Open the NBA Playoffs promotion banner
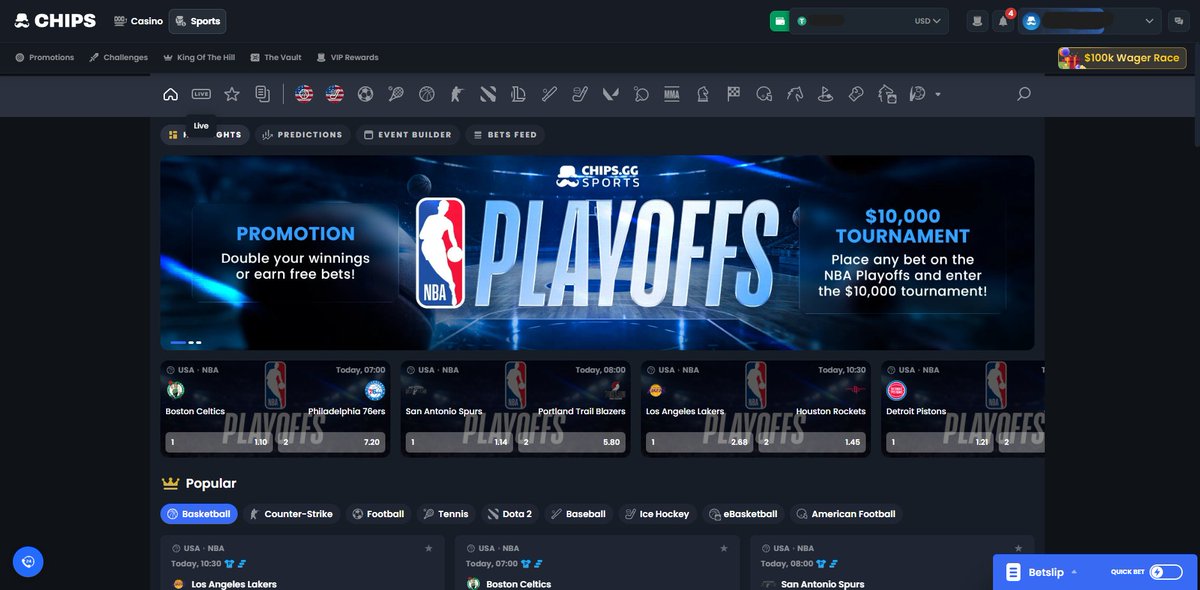 597,252
